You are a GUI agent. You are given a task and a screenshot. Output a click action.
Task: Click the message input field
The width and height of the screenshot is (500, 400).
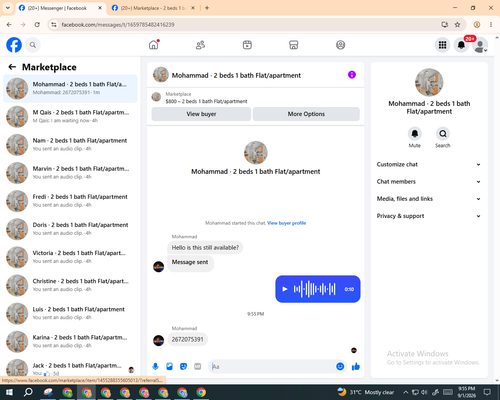(273, 367)
